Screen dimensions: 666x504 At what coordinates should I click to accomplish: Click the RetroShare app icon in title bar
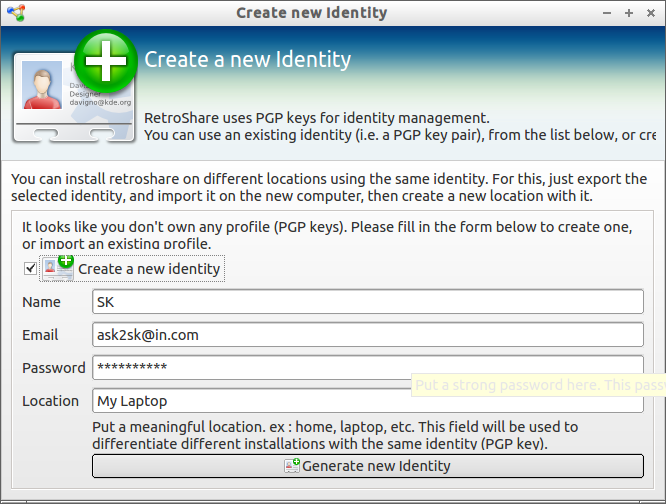(x=17, y=13)
